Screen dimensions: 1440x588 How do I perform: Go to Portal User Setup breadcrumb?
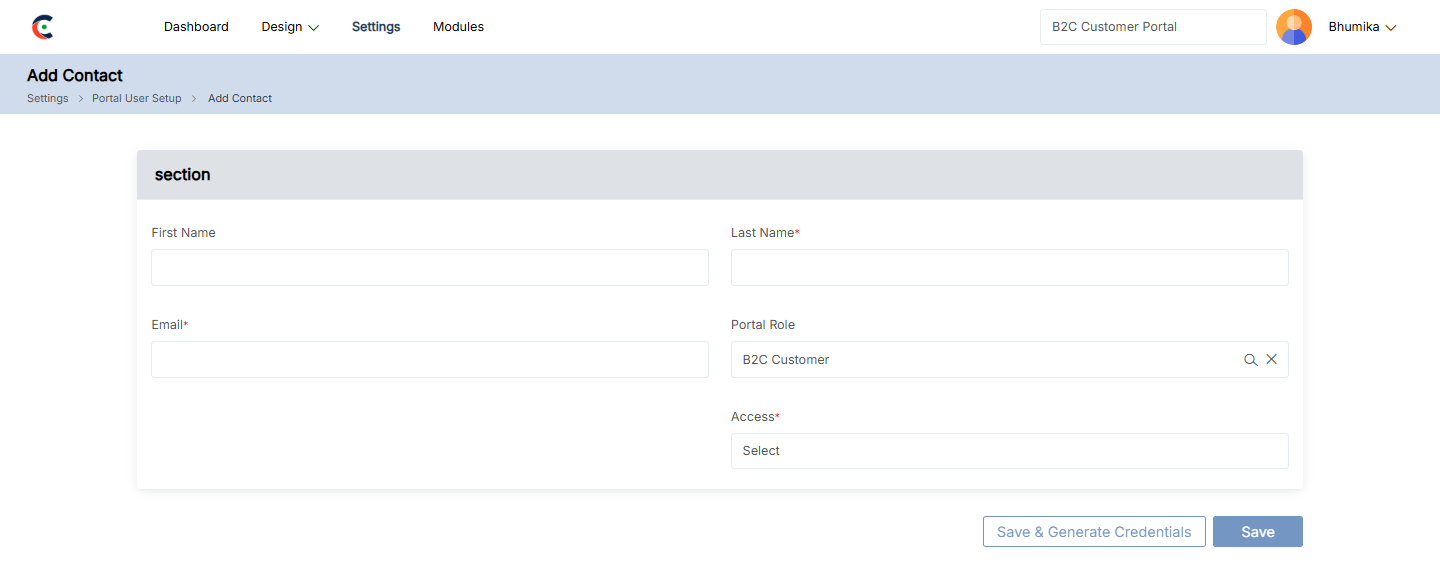[137, 98]
